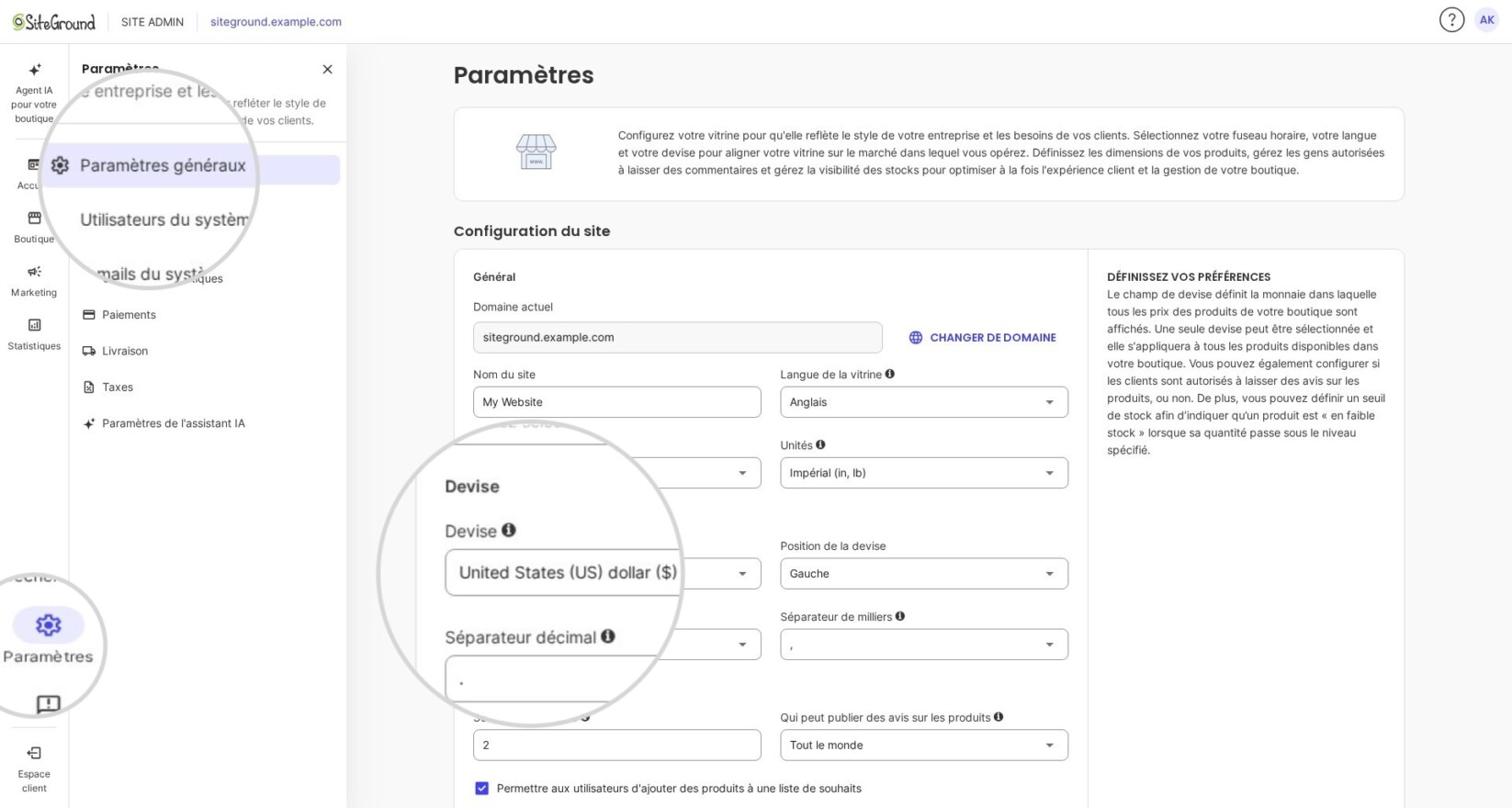Open siteground.example.com link in header
1512x808 pixels.
click(x=276, y=22)
